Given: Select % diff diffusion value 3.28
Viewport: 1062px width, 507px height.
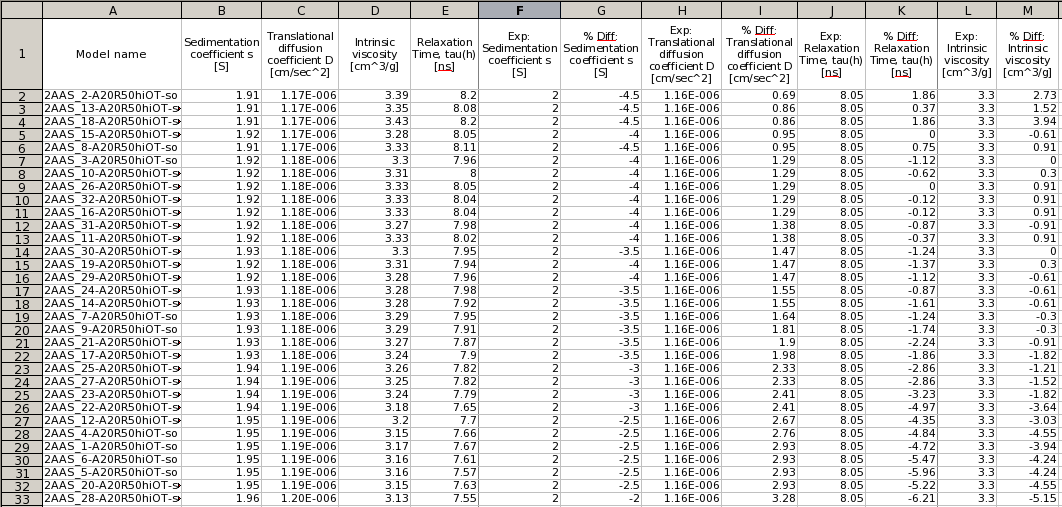Looking at the screenshot, I should point(759,499).
